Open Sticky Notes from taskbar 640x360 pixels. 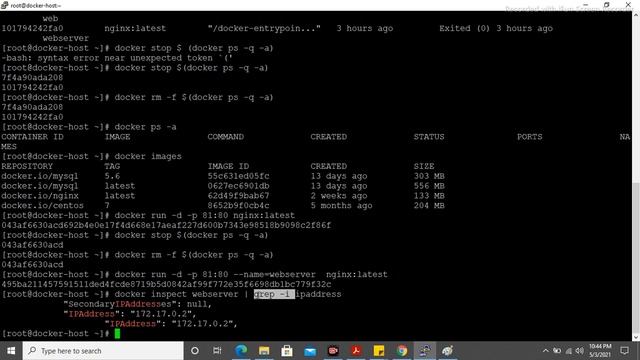[379, 351]
